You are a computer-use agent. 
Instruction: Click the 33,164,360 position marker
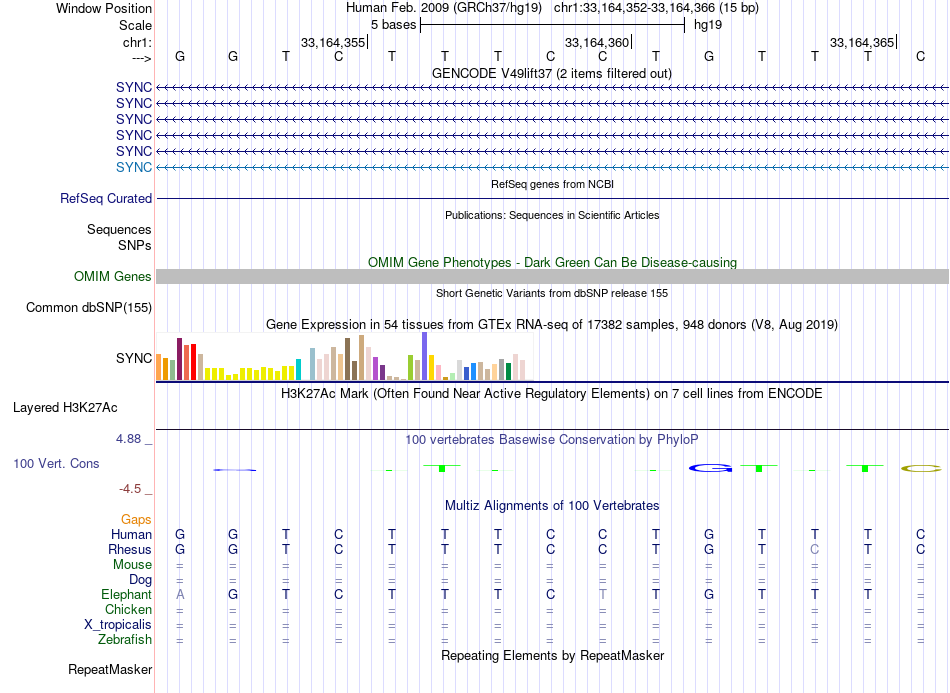(x=597, y=42)
